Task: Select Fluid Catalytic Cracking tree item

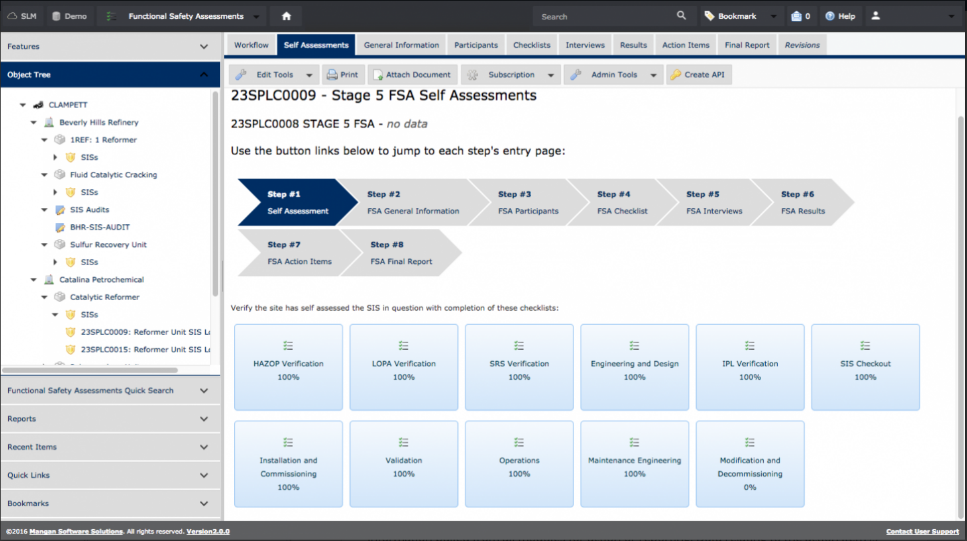Action: (113, 175)
